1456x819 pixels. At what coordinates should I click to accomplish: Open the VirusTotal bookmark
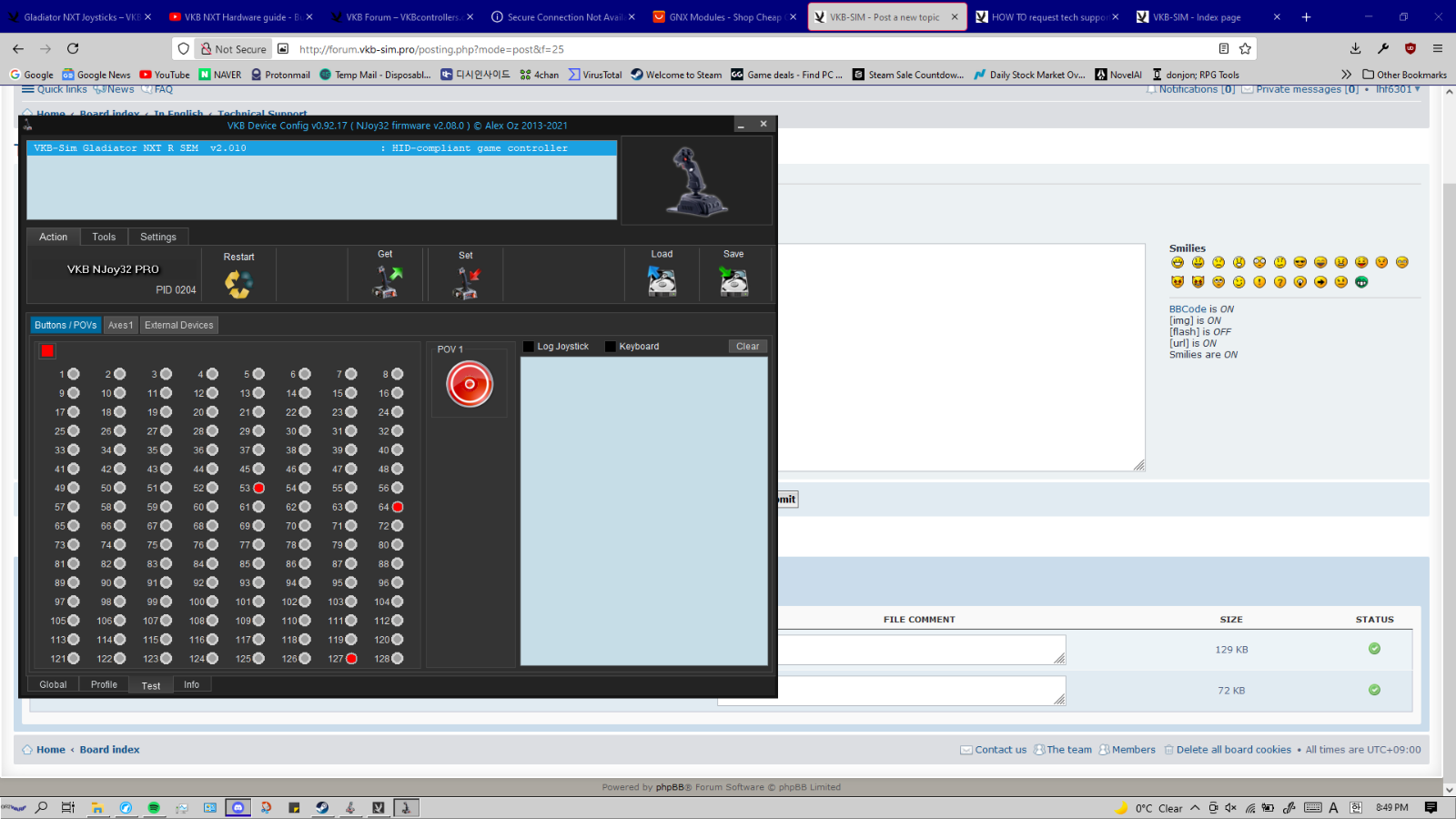pyautogui.click(x=595, y=75)
